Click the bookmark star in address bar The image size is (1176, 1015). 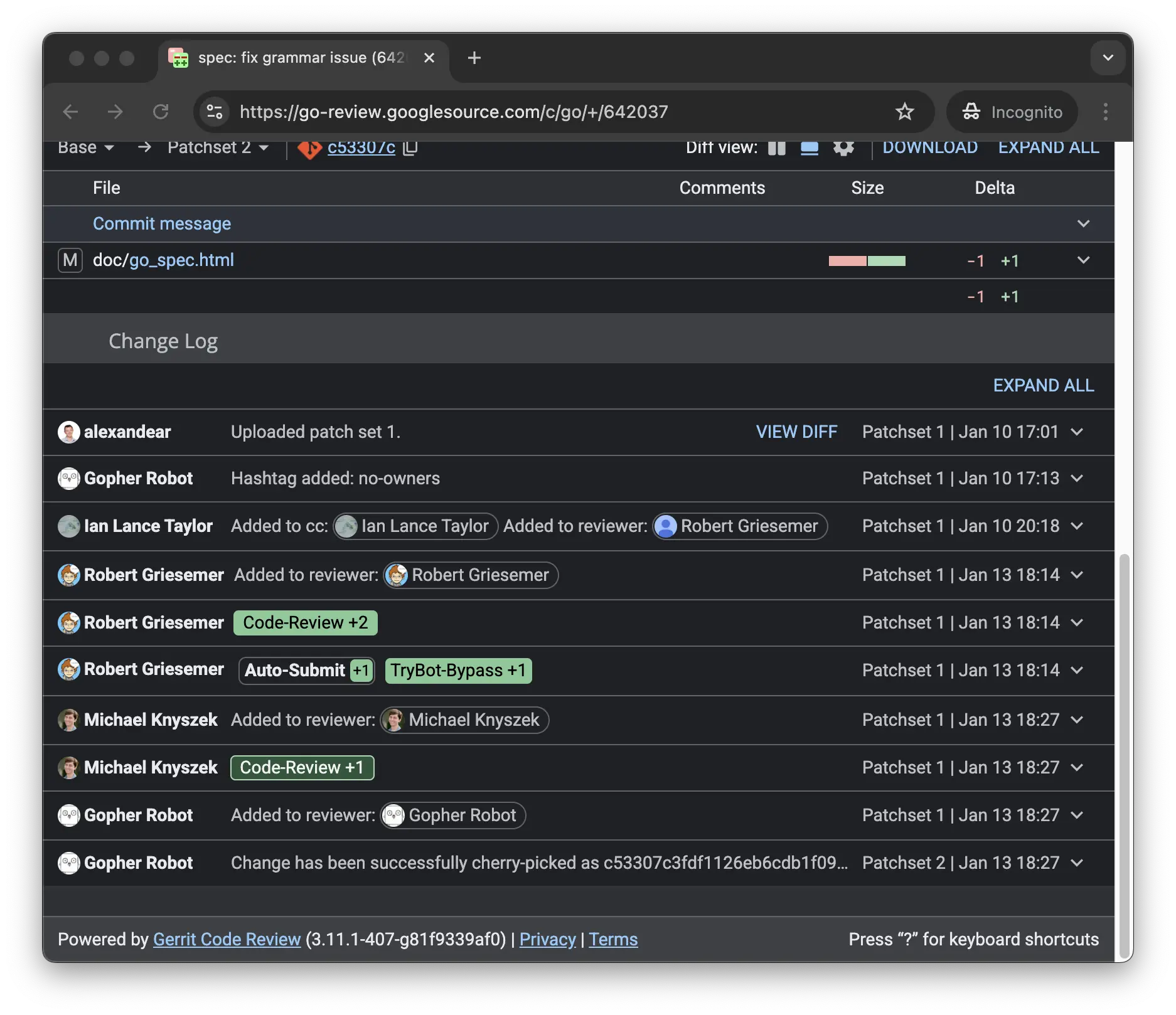pyautogui.click(x=904, y=112)
